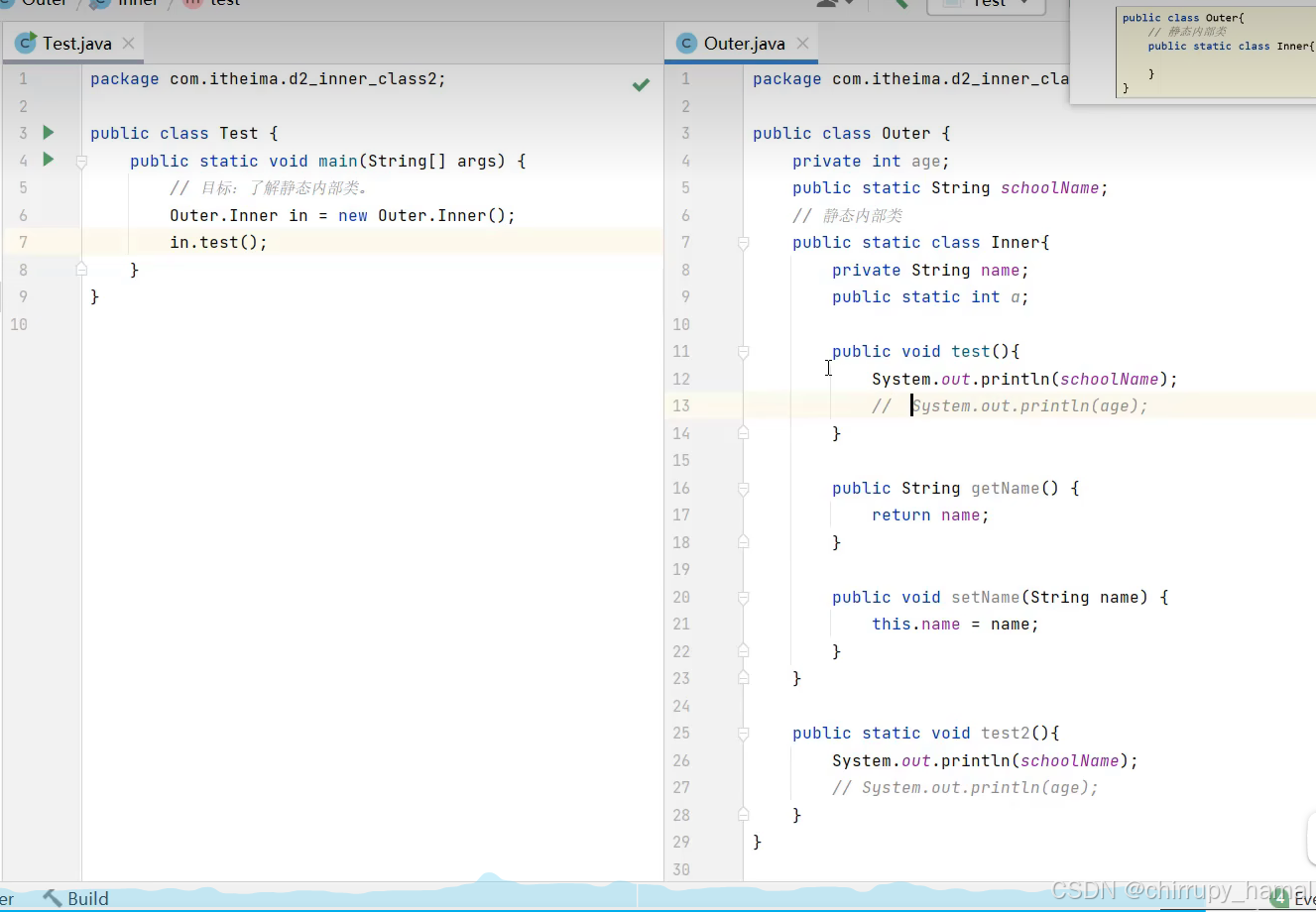
Task: Collapse the getName() method at Outer.java line 16
Action: (743, 489)
